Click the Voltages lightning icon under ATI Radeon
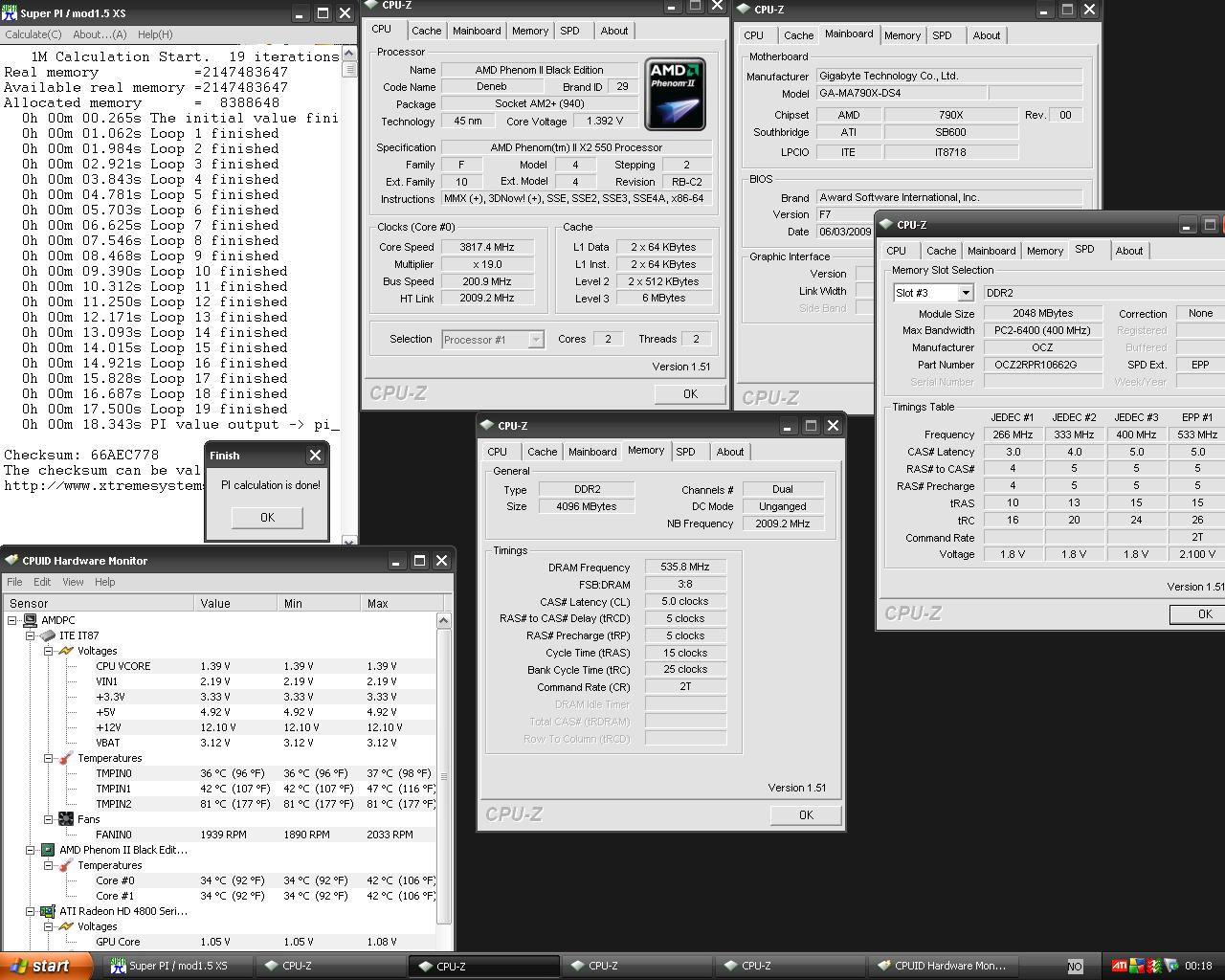 click(66, 926)
